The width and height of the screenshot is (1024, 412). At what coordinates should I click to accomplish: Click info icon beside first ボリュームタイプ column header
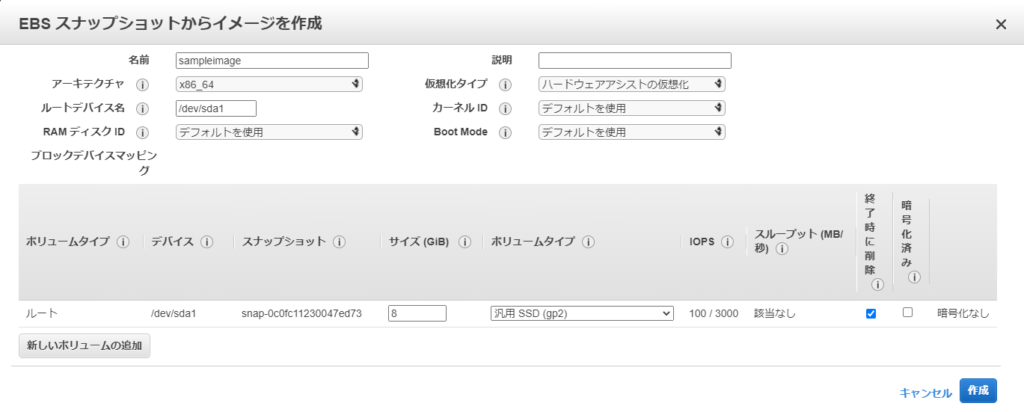coord(122,242)
